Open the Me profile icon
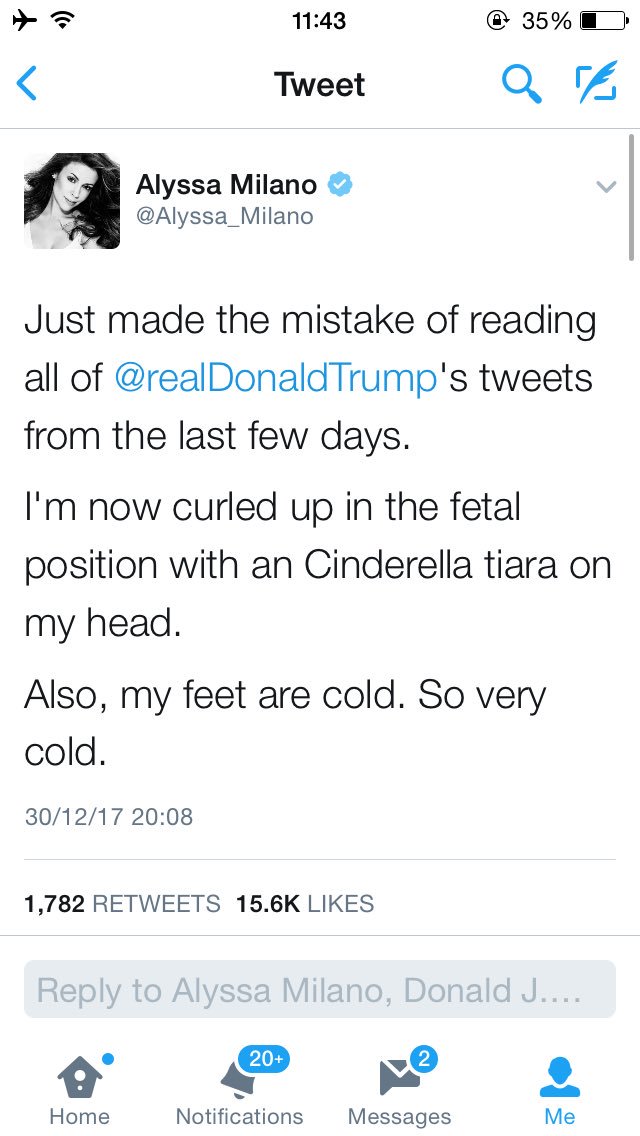Image resolution: width=640 pixels, height=1136 pixels. (x=560, y=1078)
